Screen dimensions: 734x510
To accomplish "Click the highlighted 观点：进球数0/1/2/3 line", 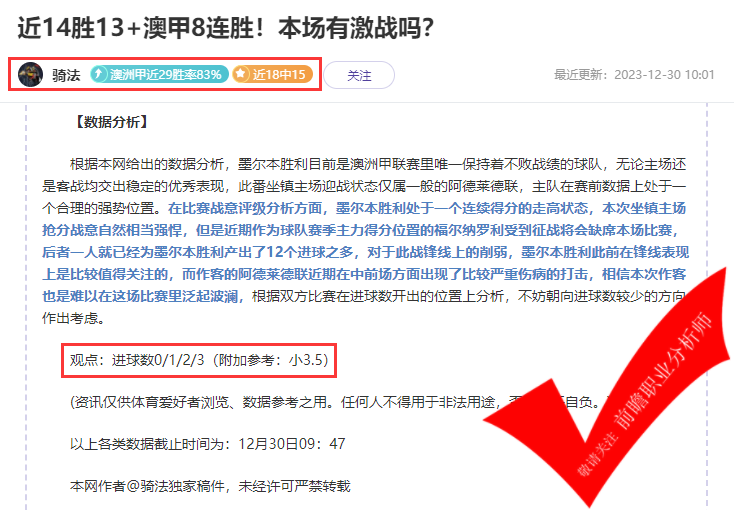I will click(x=199, y=360).
